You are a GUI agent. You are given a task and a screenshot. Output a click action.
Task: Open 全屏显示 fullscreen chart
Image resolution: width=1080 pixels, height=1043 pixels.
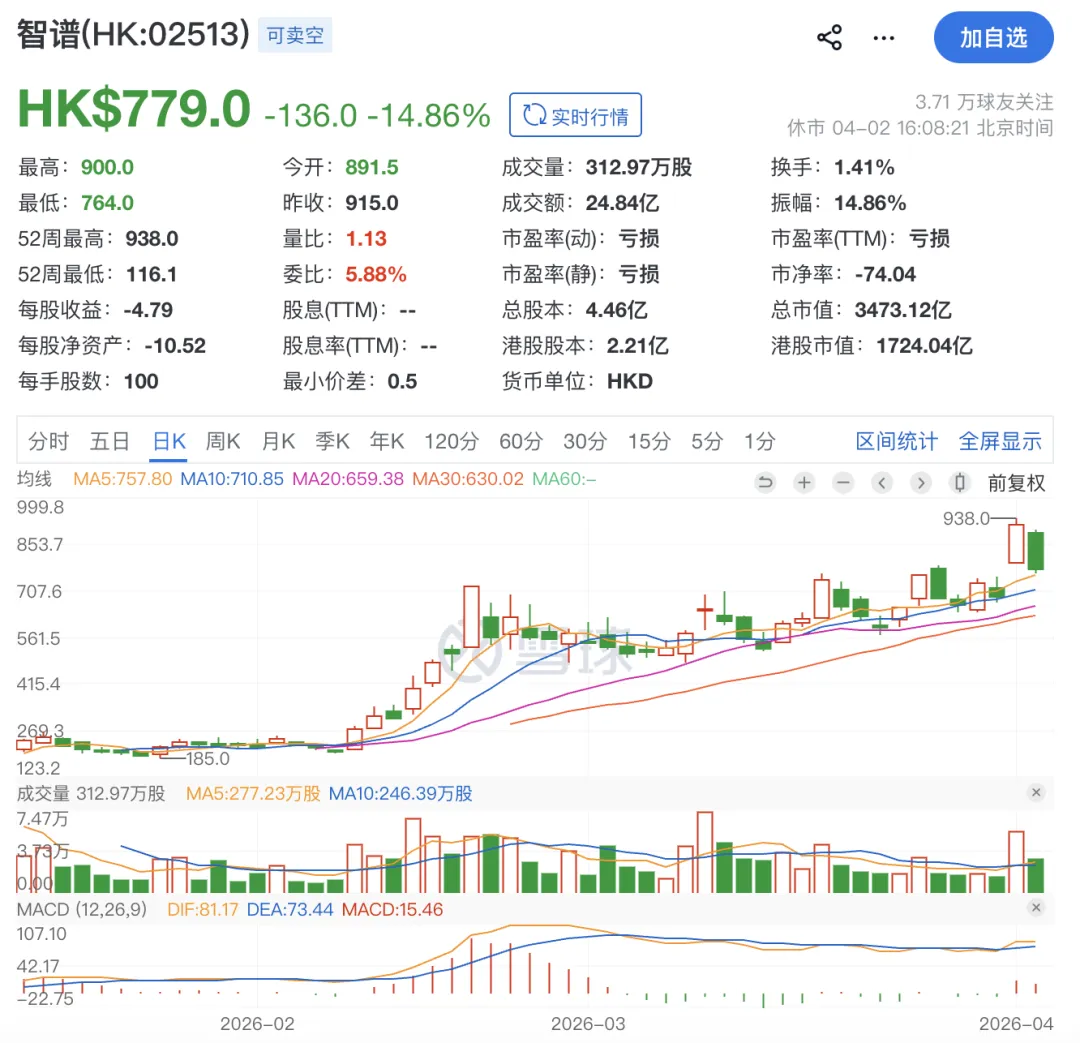coord(1000,441)
